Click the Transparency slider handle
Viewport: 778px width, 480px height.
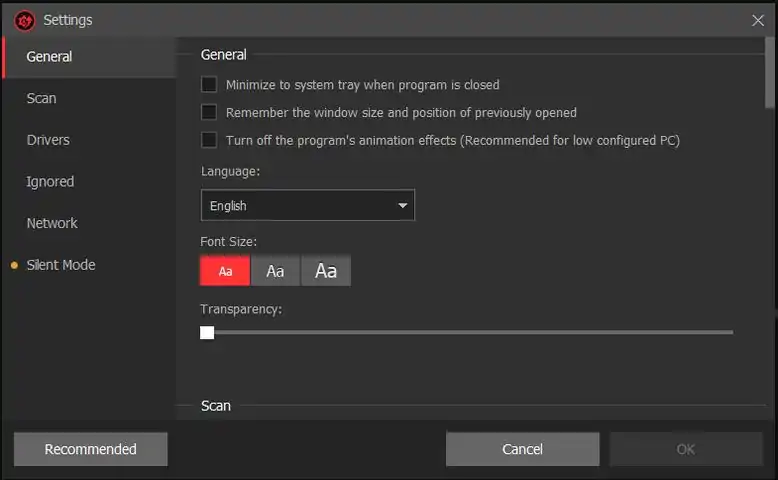207,332
